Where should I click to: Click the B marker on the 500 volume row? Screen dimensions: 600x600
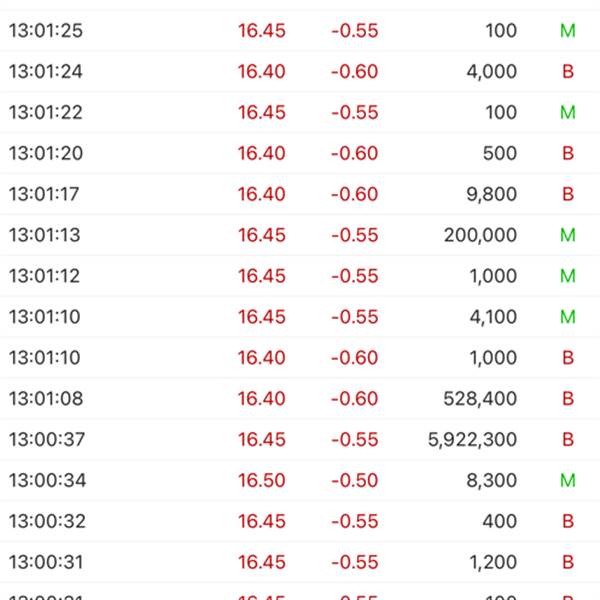pos(568,154)
